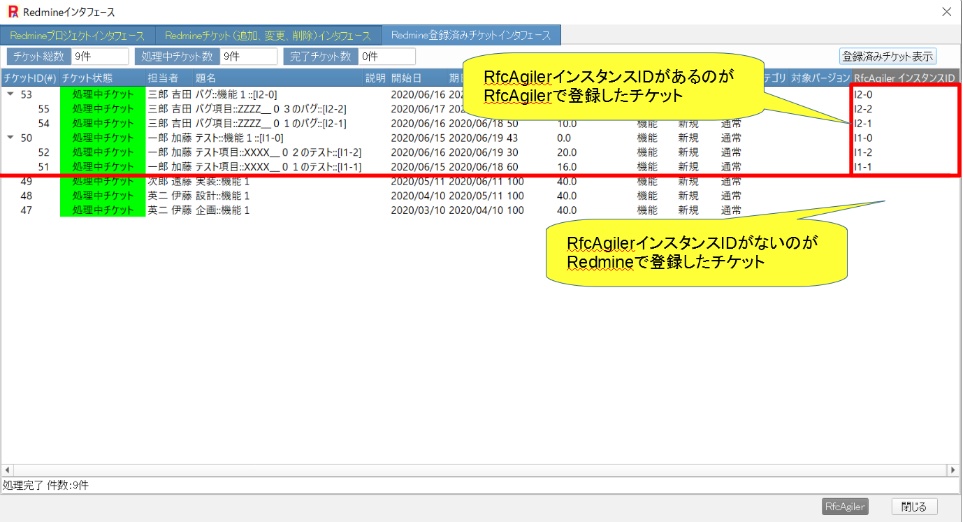Click 登録済みチケット表示 button

(887, 56)
